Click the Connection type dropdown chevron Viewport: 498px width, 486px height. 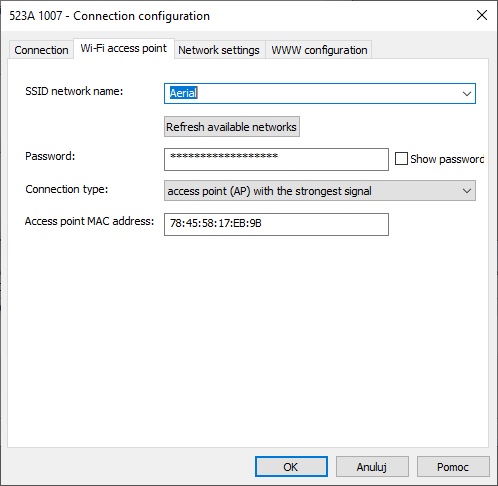pos(467,191)
